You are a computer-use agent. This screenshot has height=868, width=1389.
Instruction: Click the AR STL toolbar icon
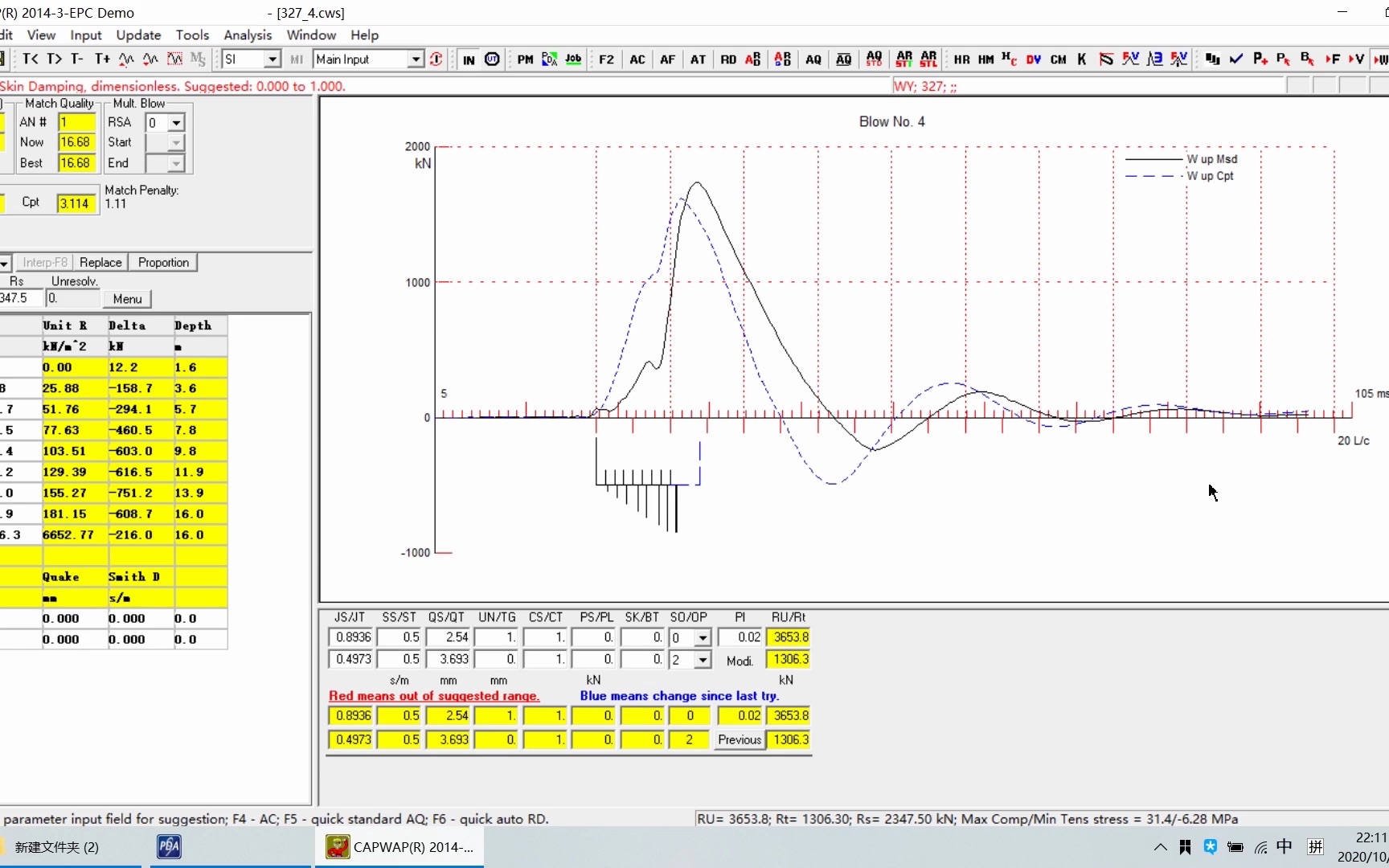coord(928,59)
